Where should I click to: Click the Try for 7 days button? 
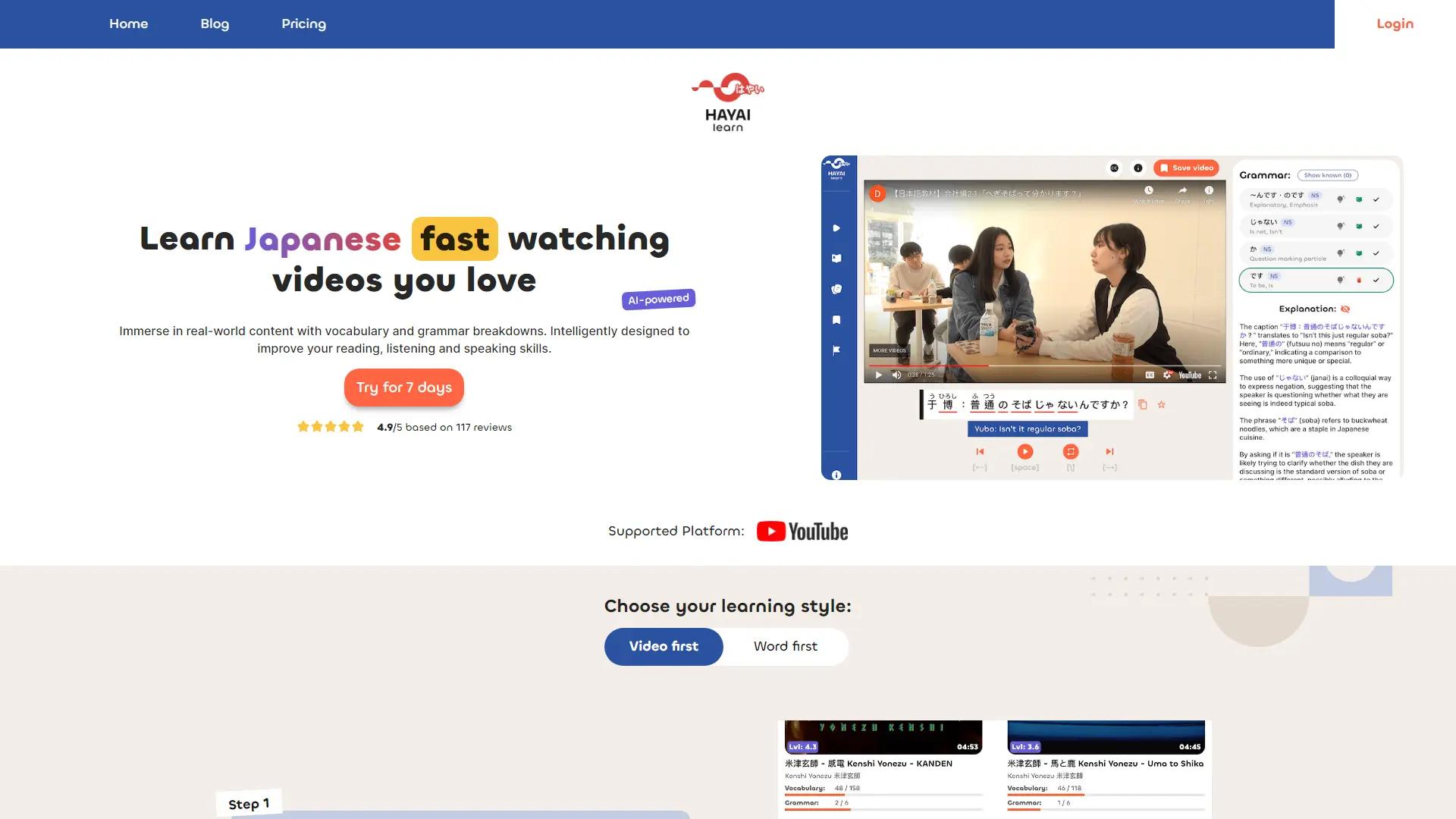click(403, 387)
